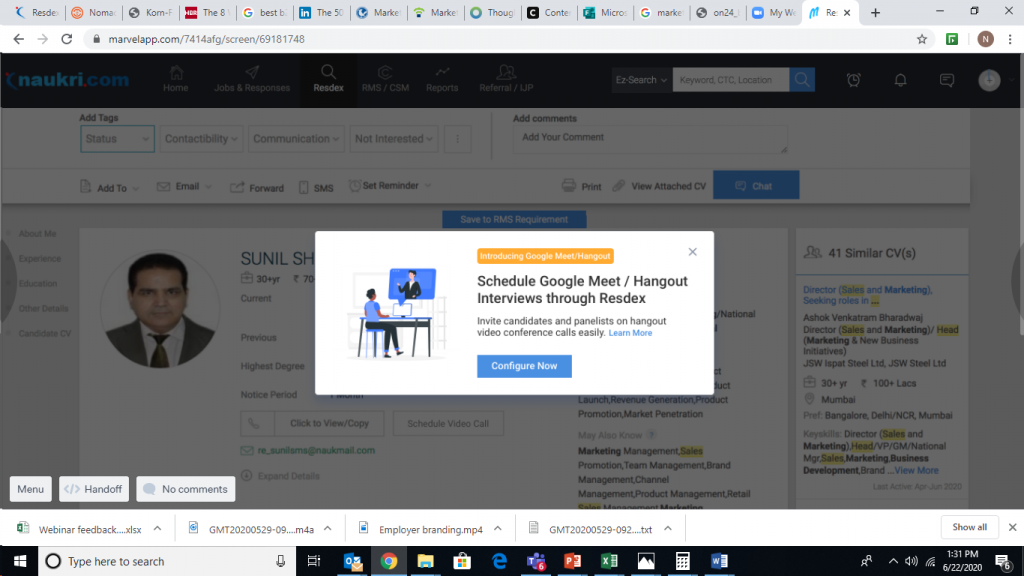Go back in browser history

18,39
